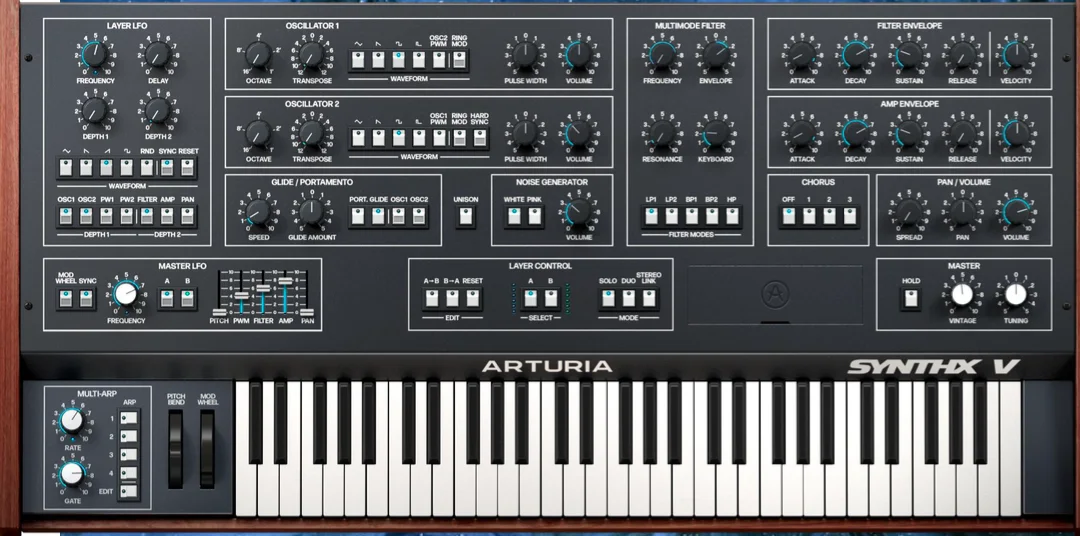
Task: Select Multi-Arp slot 3 button
Action: coord(129,455)
